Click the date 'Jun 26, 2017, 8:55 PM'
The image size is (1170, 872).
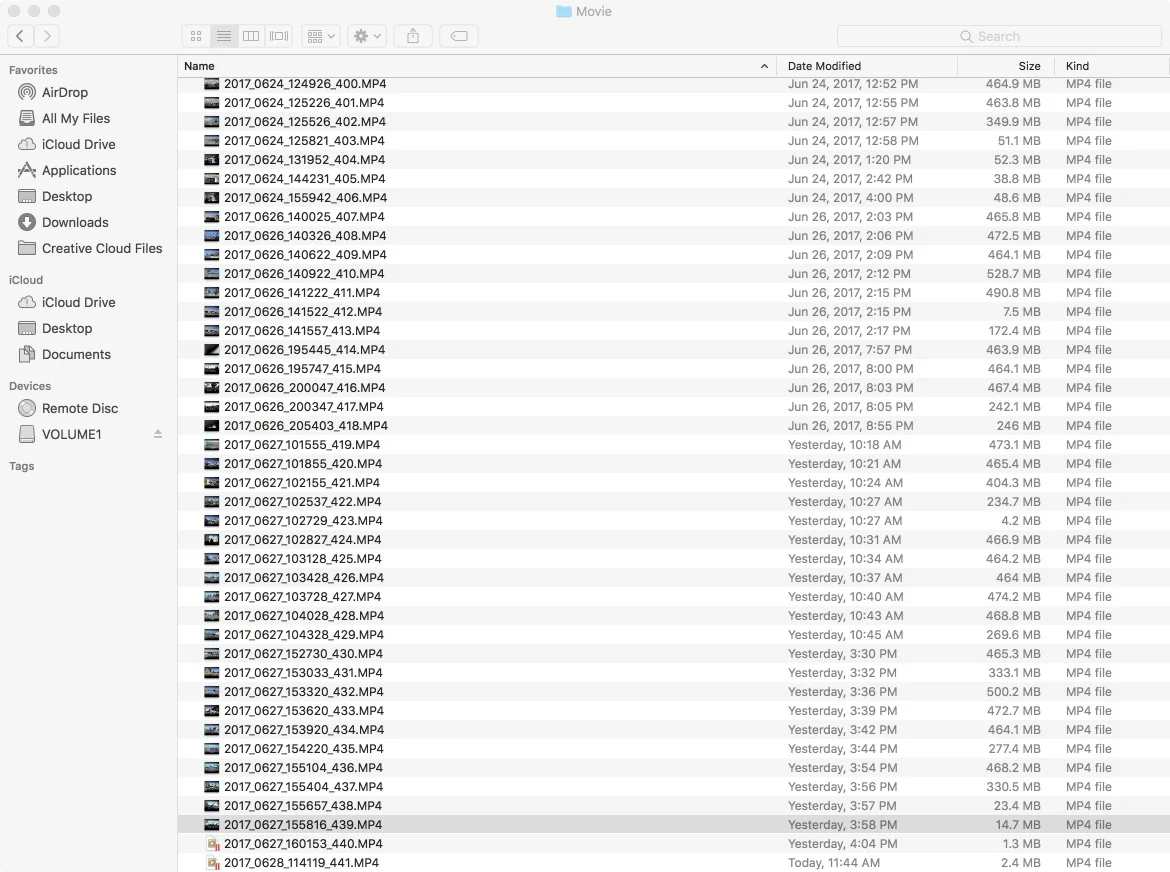pyautogui.click(x=851, y=426)
